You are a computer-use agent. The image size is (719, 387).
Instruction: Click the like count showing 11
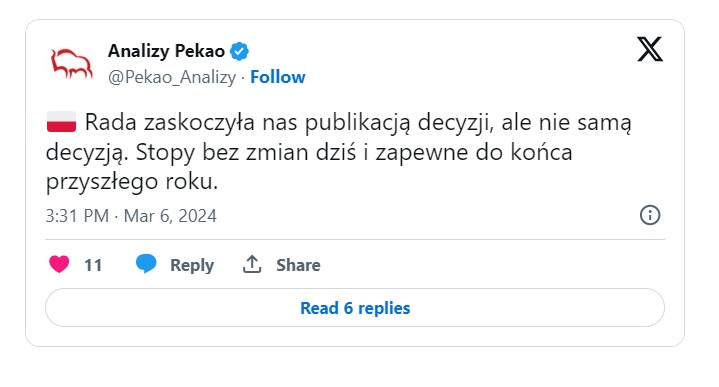(93, 265)
